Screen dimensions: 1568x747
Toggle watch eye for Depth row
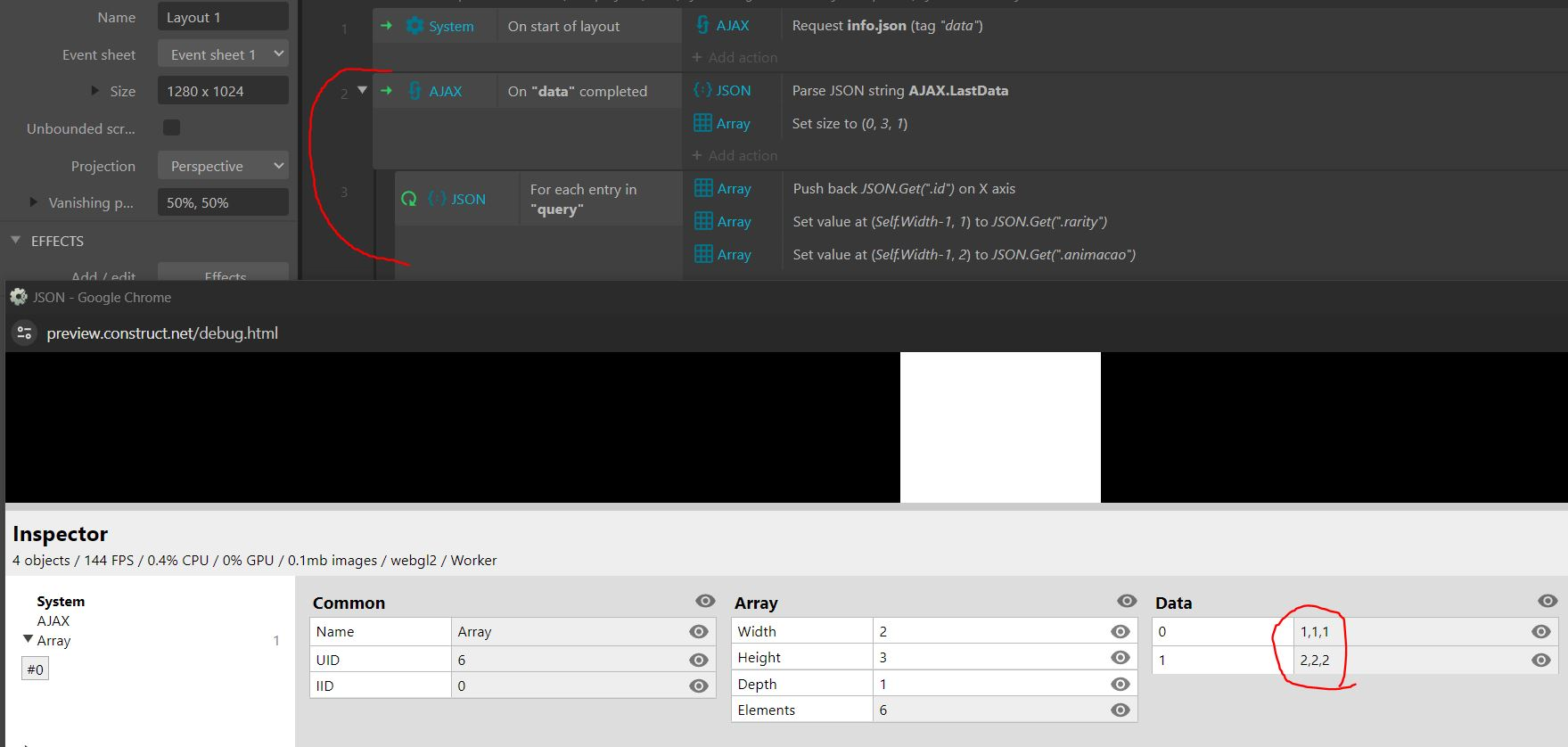coord(1121,684)
